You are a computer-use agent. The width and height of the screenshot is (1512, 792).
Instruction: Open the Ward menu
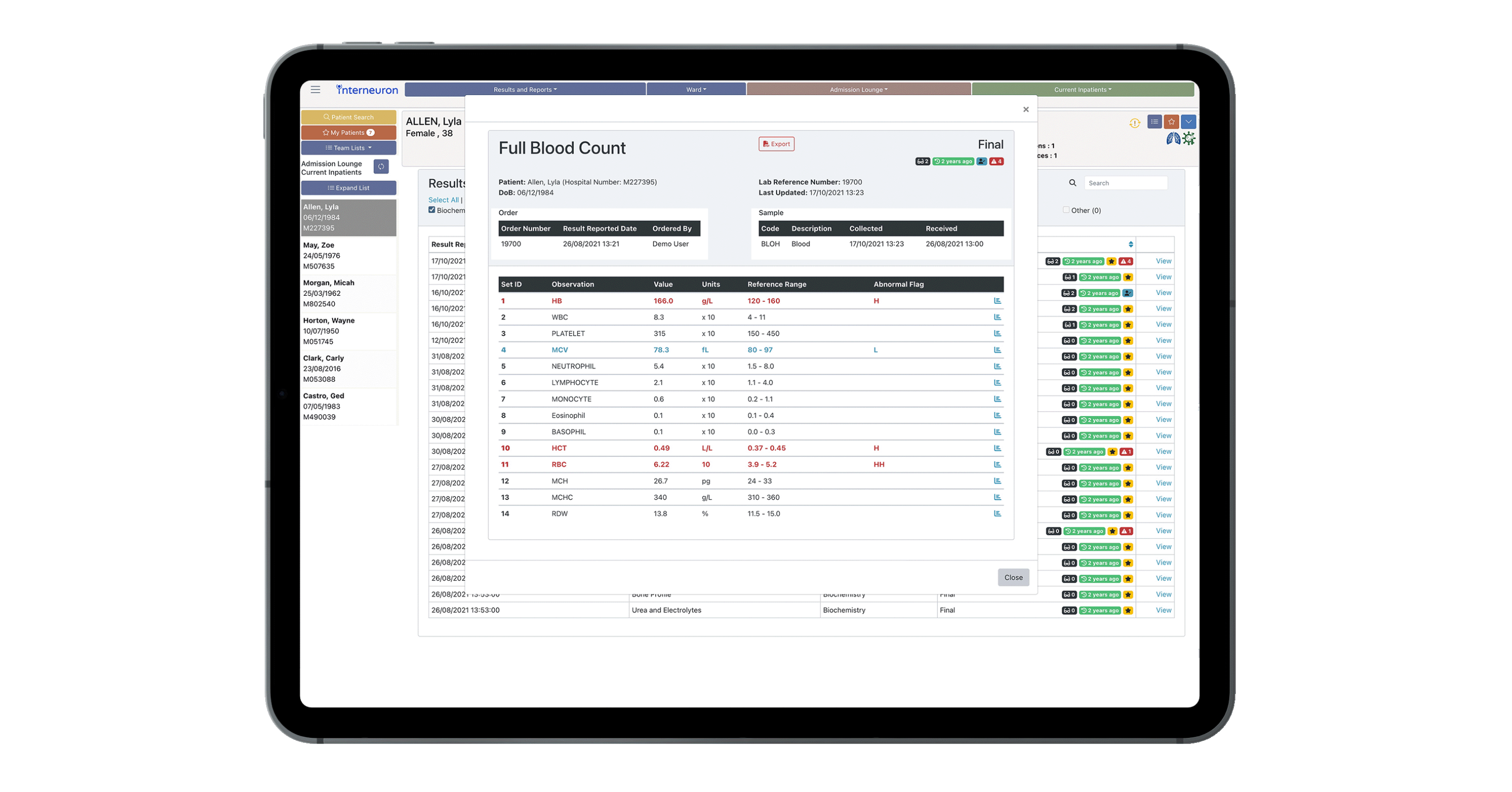click(x=696, y=90)
